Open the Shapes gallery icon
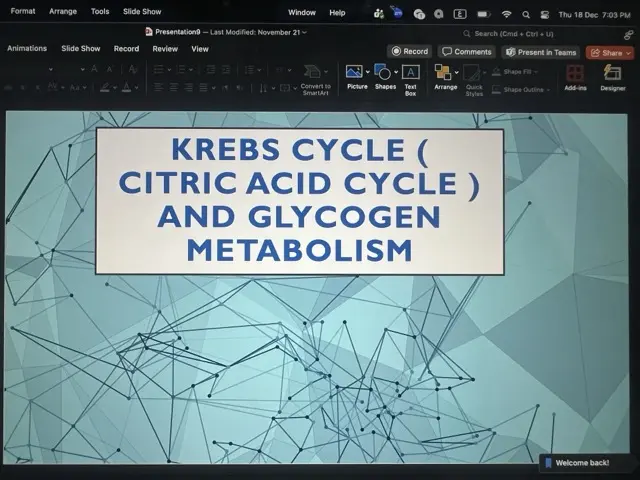 [x=382, y=72]
